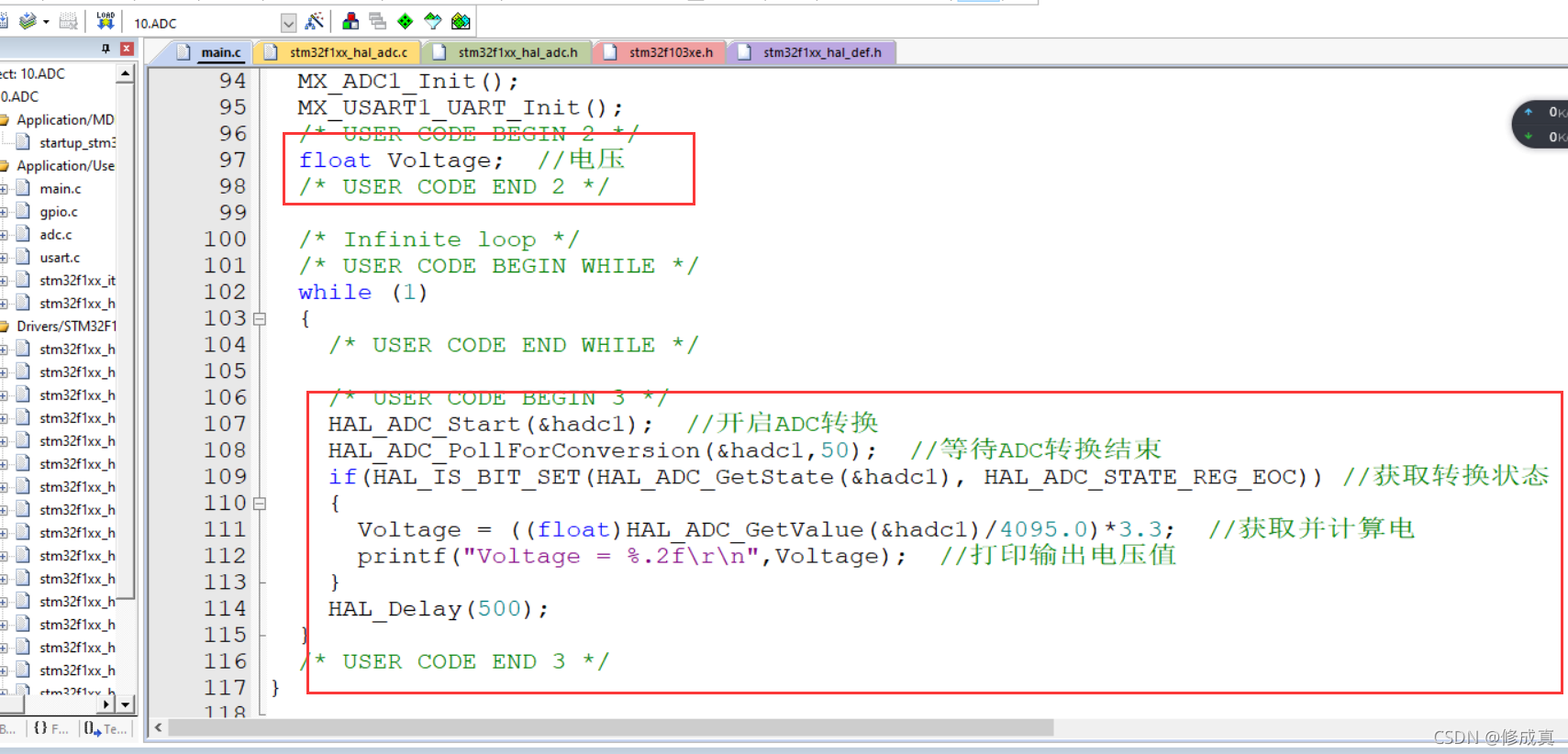Click the 'HAL_ADC_PollForConversion(&hadc1,50);' call

[x=602, y=451]
